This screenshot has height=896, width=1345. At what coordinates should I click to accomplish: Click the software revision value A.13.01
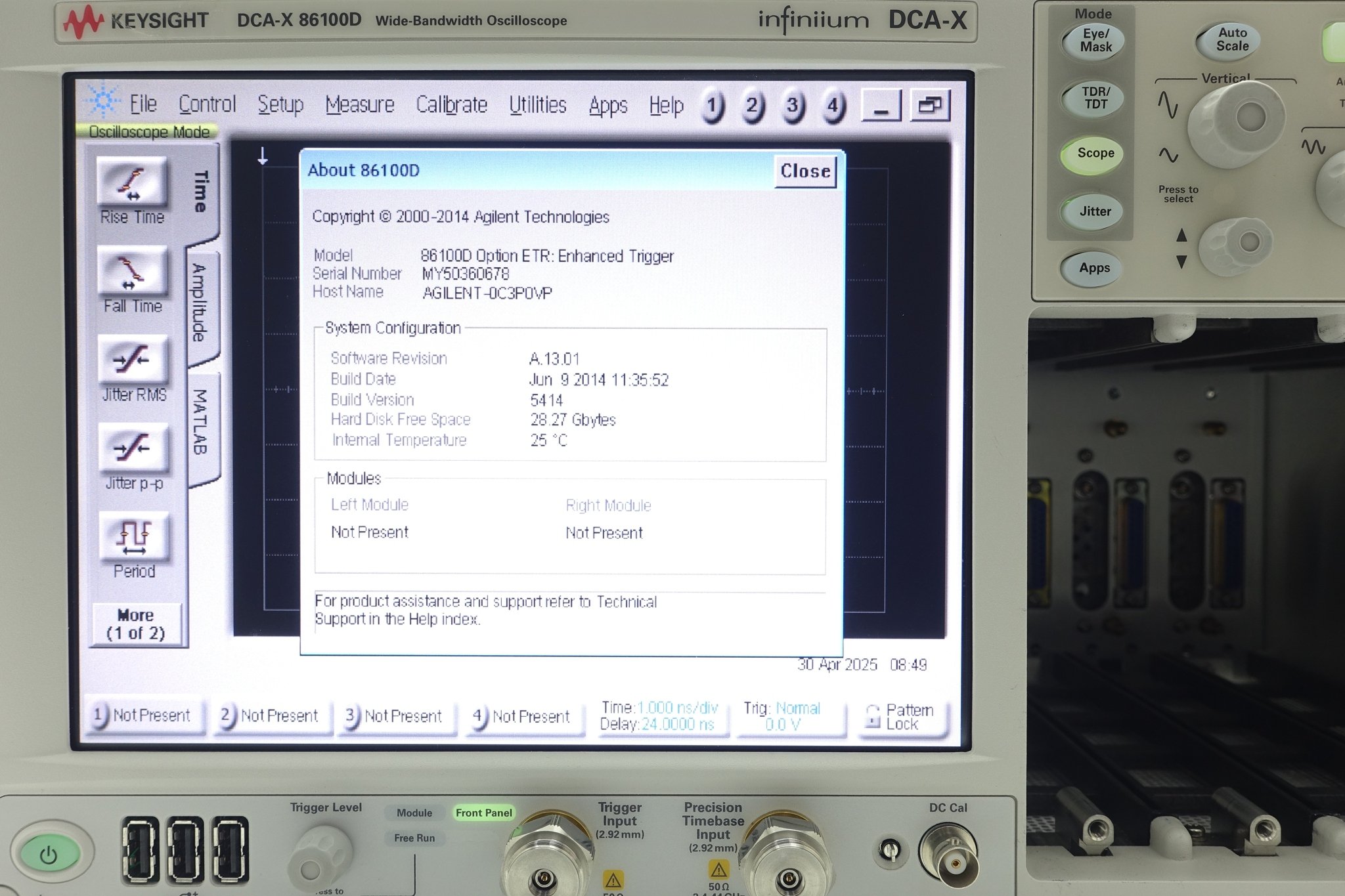click(x=554, y=359)
